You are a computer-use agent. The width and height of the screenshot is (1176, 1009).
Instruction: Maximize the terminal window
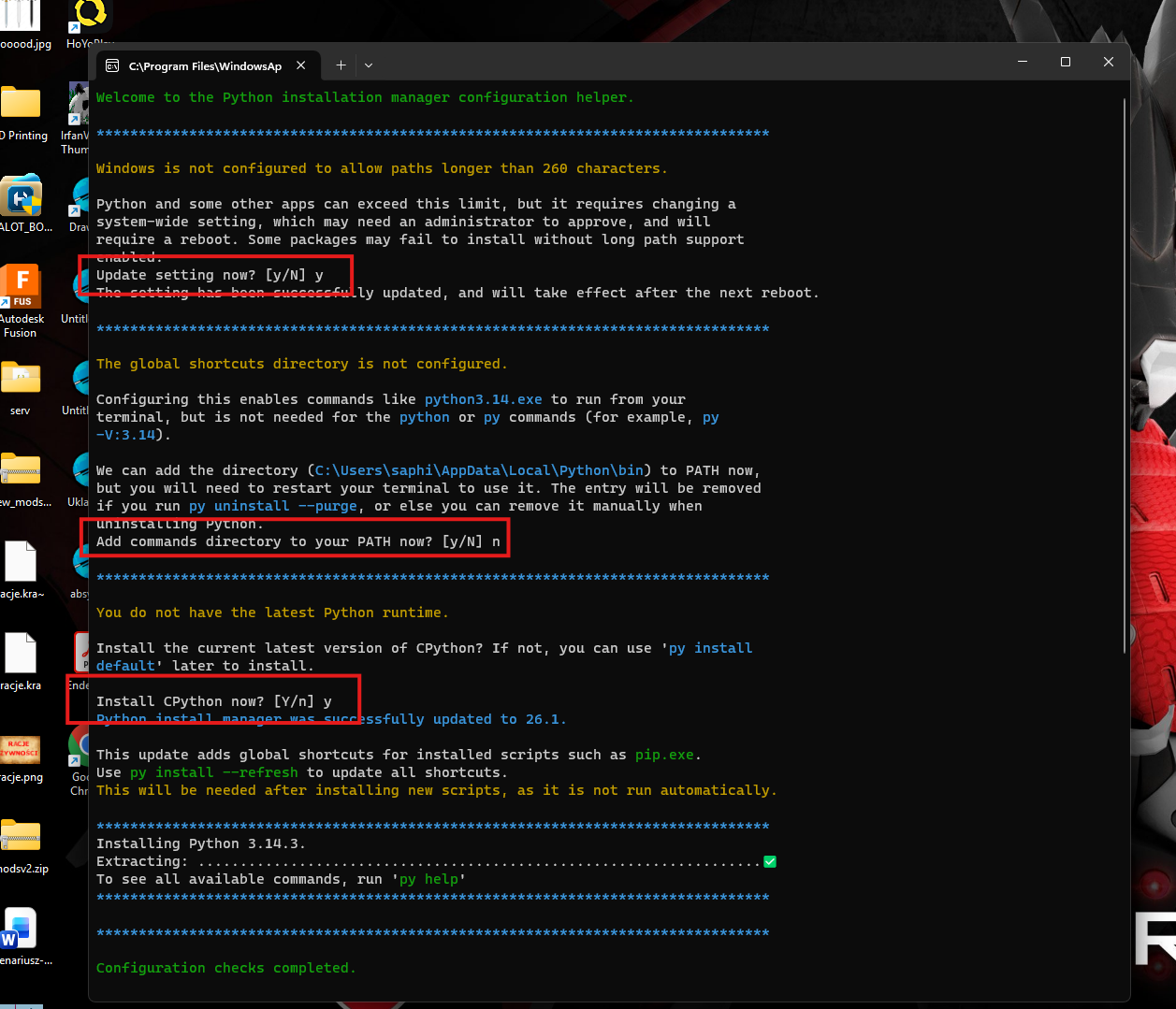(1066, 62)
